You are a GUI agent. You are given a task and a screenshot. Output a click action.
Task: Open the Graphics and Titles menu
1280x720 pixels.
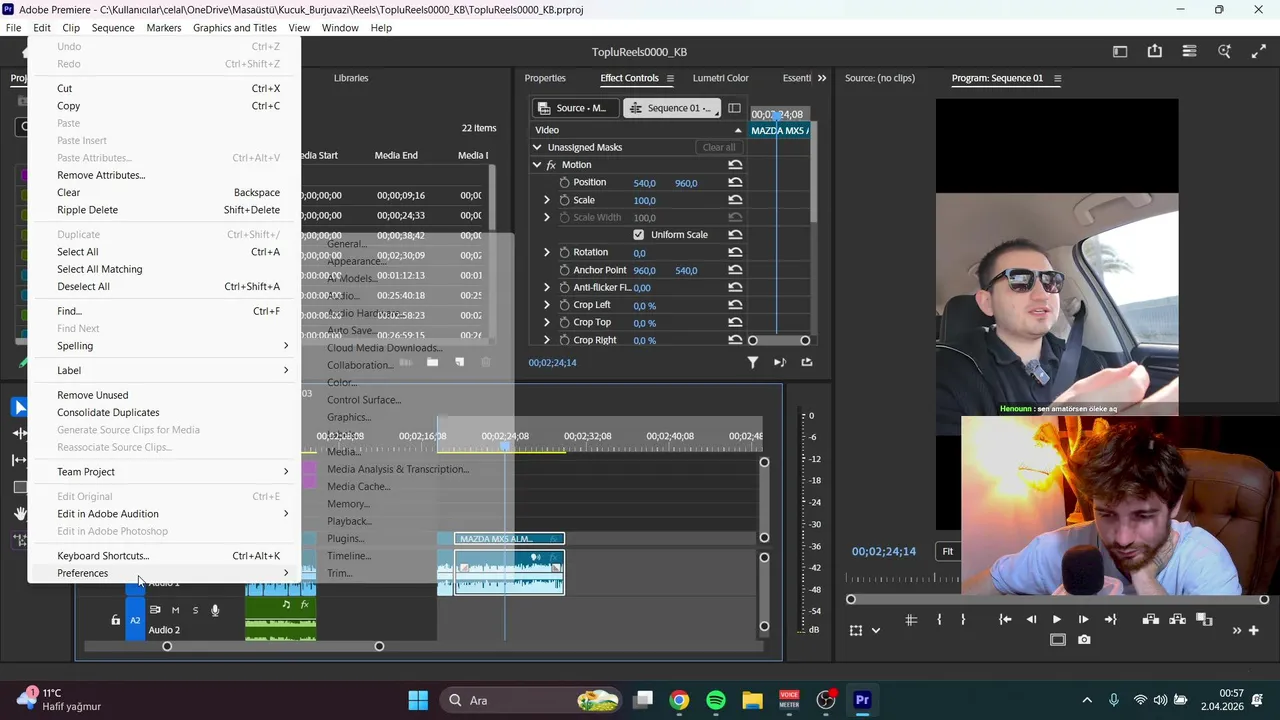[235, 28]
